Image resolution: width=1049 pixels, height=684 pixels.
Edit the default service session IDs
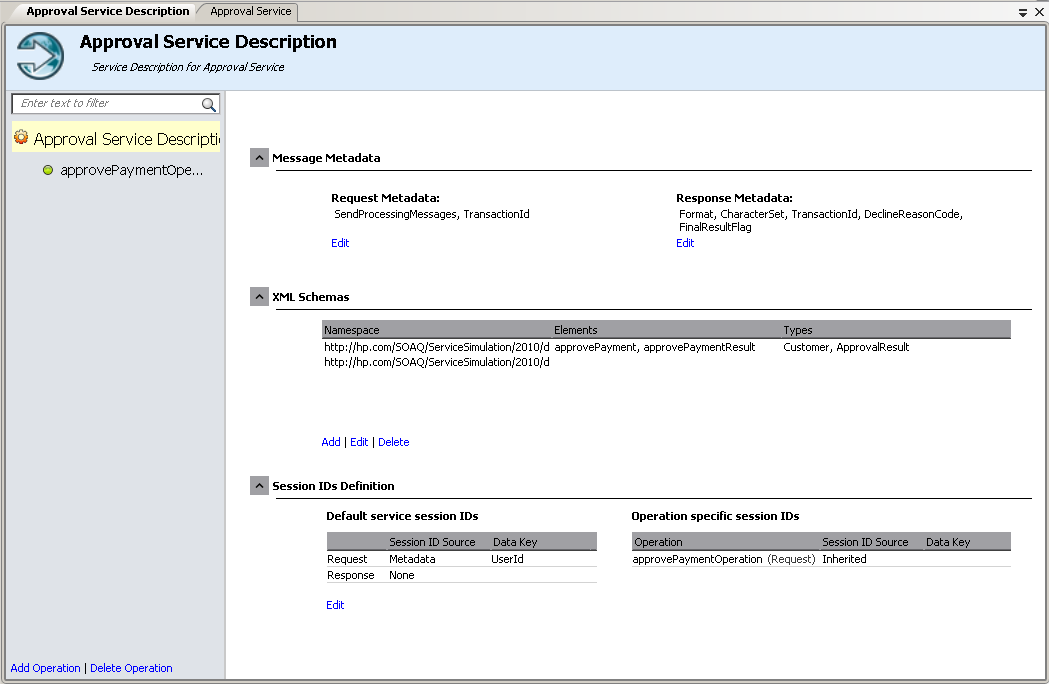pyautogui.click(x=335, y=605)
